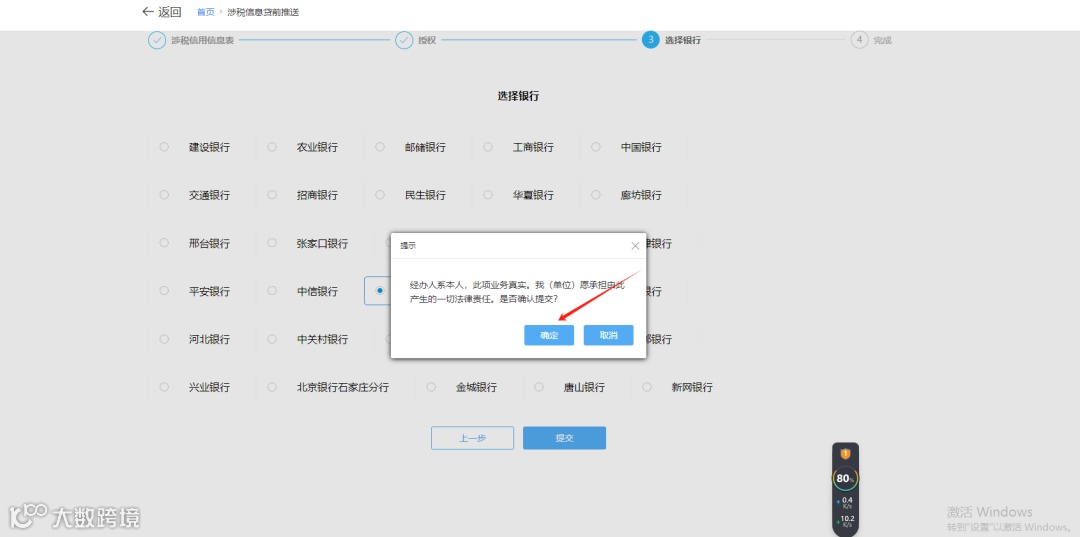The height and width of the screenshot is (537, 1080).
Task: Select the 招商银行 radio option
Action: pyautogui.click(x=272, y=195)
